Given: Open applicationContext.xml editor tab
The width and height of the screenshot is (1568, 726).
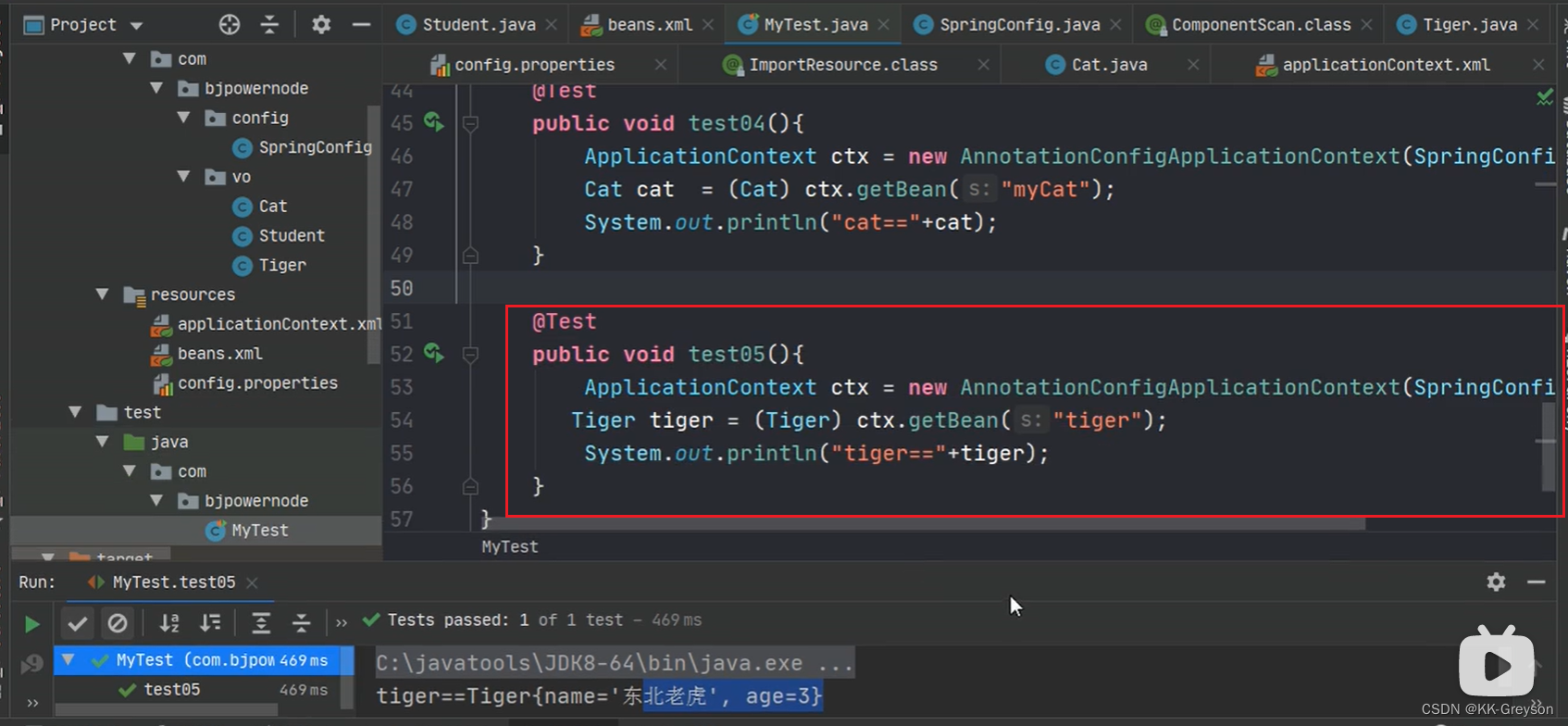Looking at the screenshot, I should click(1386, 65).
